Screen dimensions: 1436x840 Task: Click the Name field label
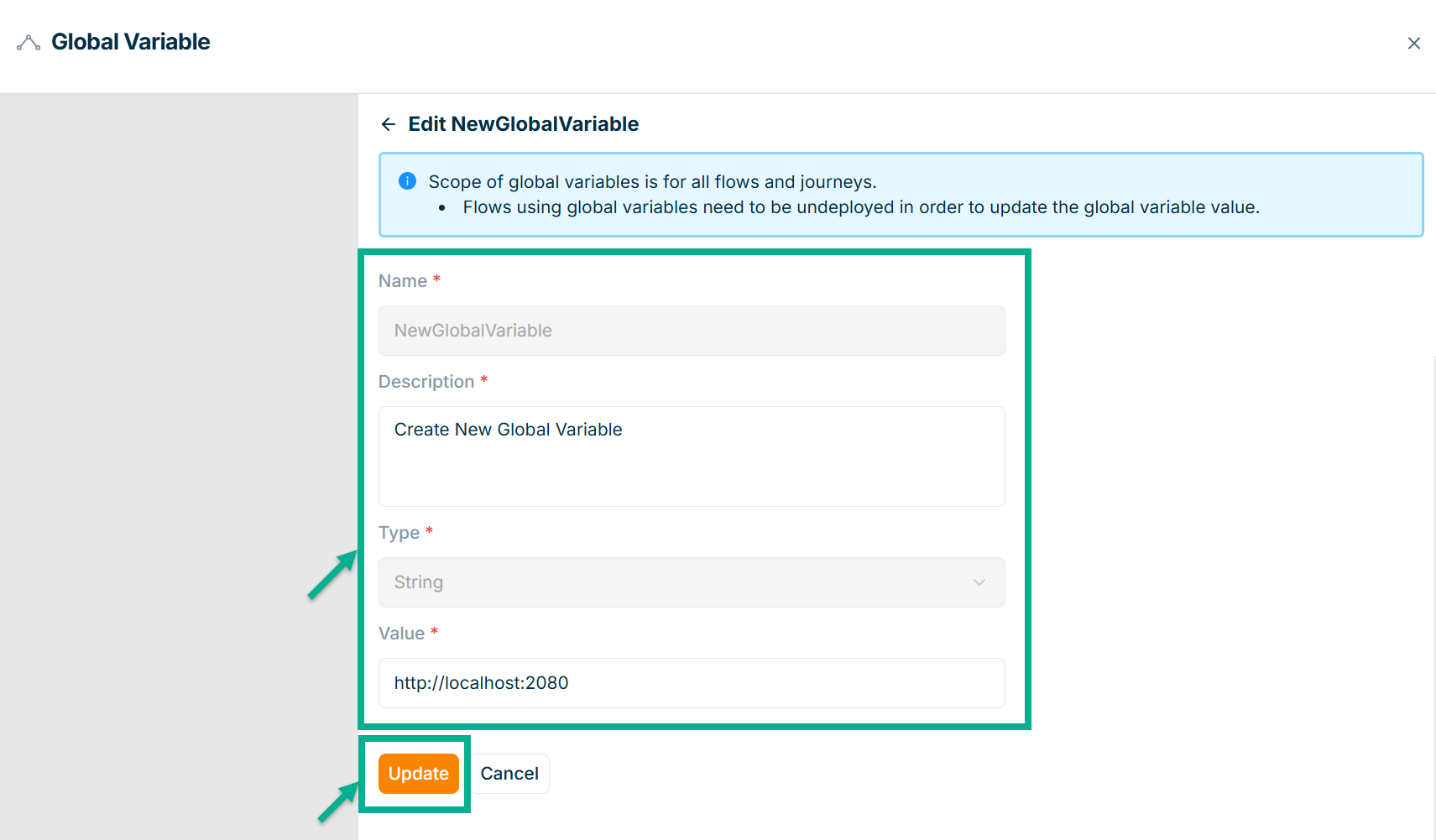[x=403, y=281]
